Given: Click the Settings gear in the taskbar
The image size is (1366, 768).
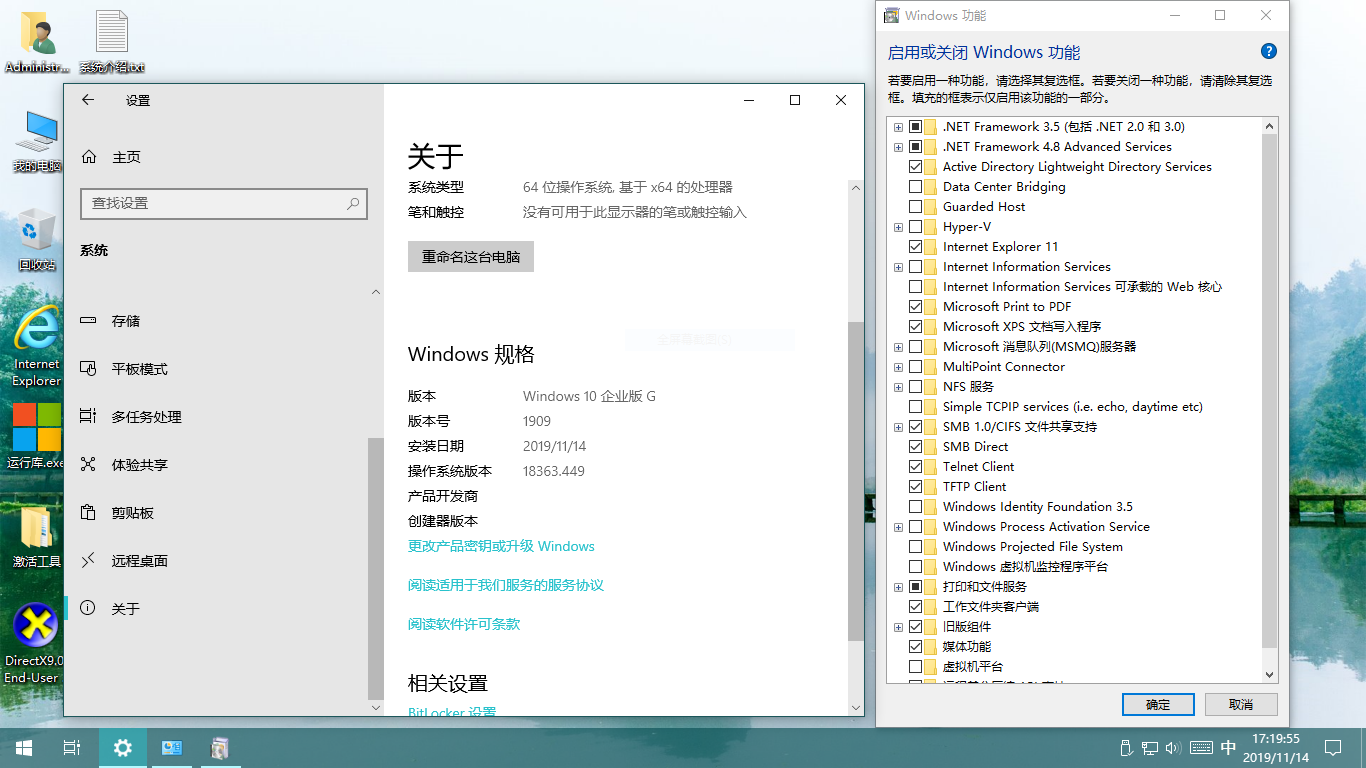Looking at the screenshot, I should (123, 747).
